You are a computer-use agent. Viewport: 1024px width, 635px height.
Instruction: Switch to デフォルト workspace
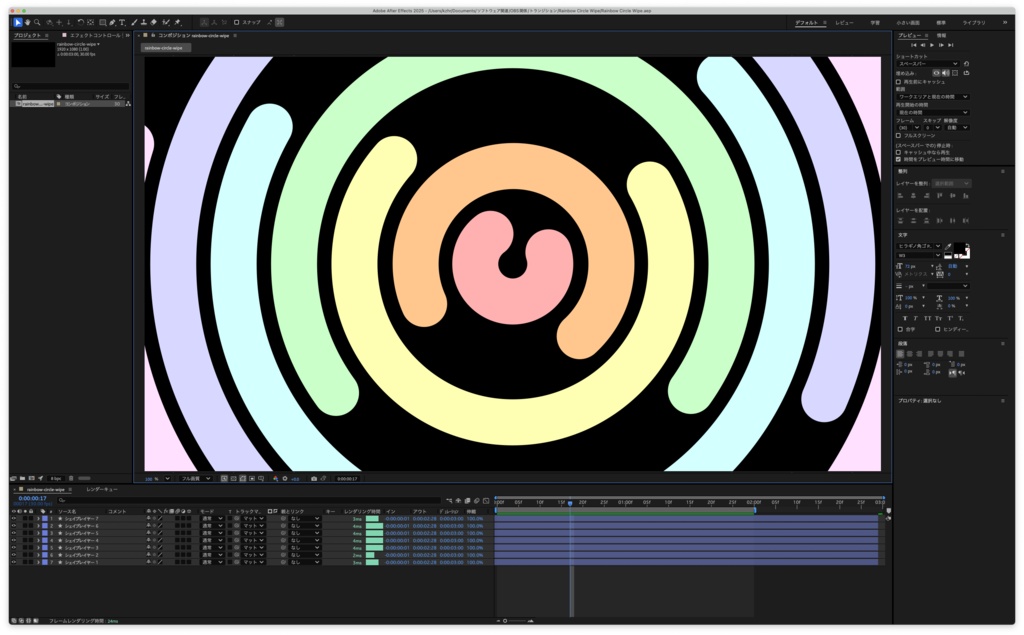[807, 22]
